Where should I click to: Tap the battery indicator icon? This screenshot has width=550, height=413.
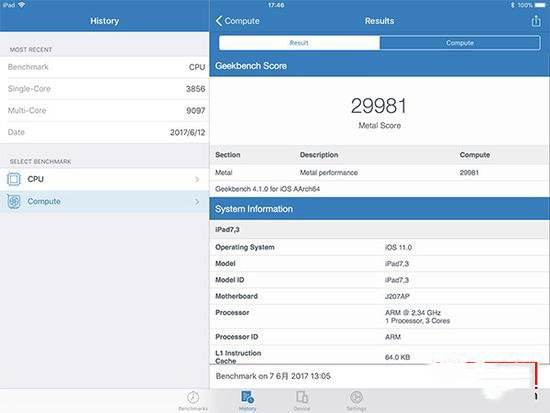pyautogui.click(x=540, y=5)
